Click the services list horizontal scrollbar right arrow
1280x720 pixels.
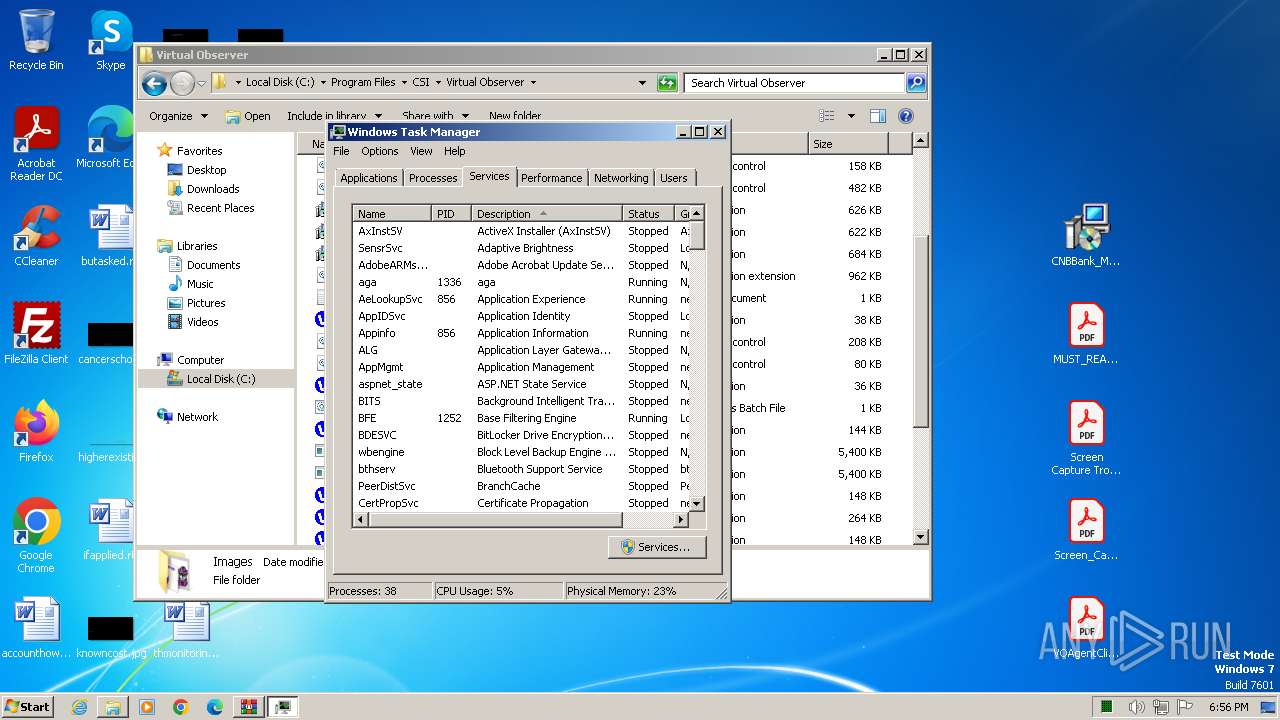(x=681, y=520)
